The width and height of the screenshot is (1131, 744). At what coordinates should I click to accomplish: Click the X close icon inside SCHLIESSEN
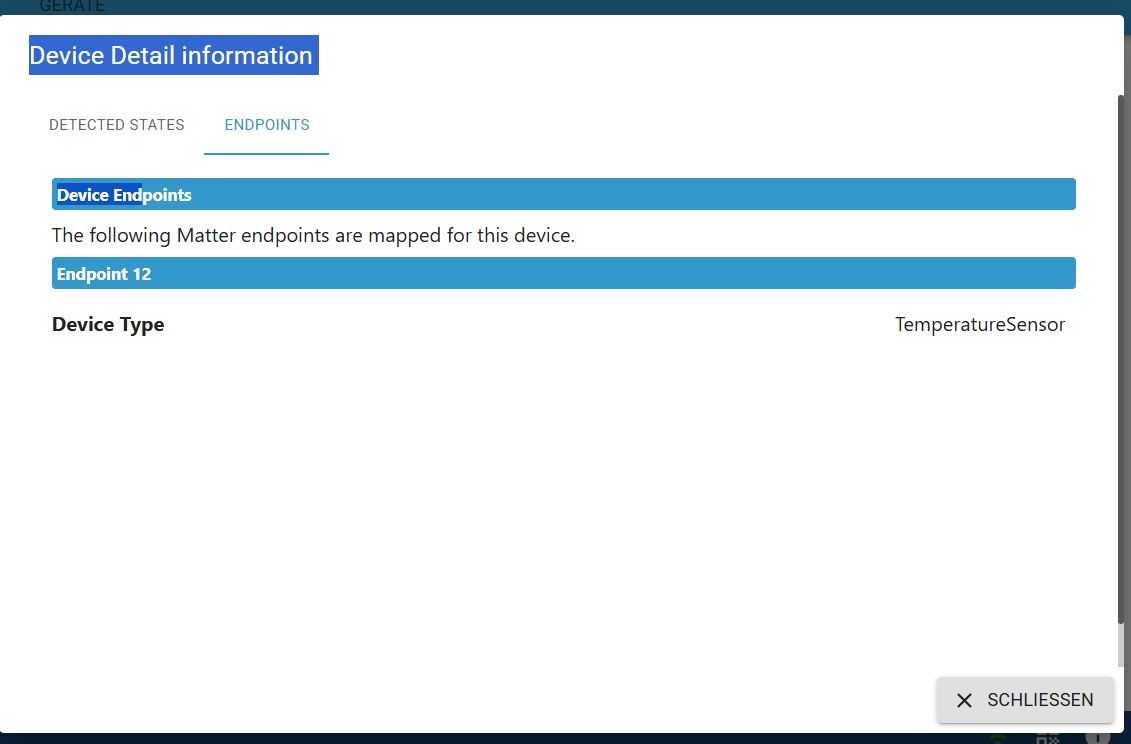[964, 700]
